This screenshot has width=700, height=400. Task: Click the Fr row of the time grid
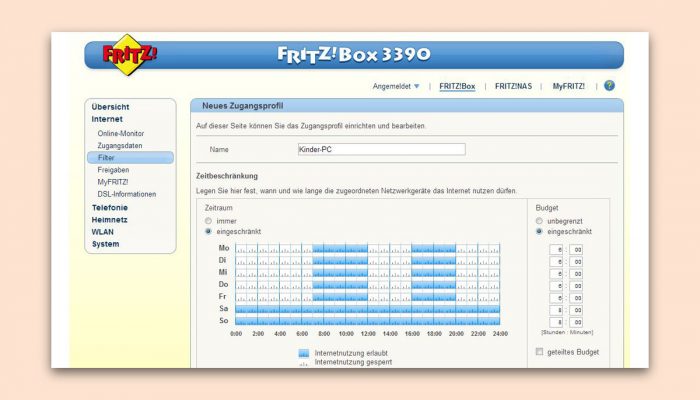click(367, 296)
